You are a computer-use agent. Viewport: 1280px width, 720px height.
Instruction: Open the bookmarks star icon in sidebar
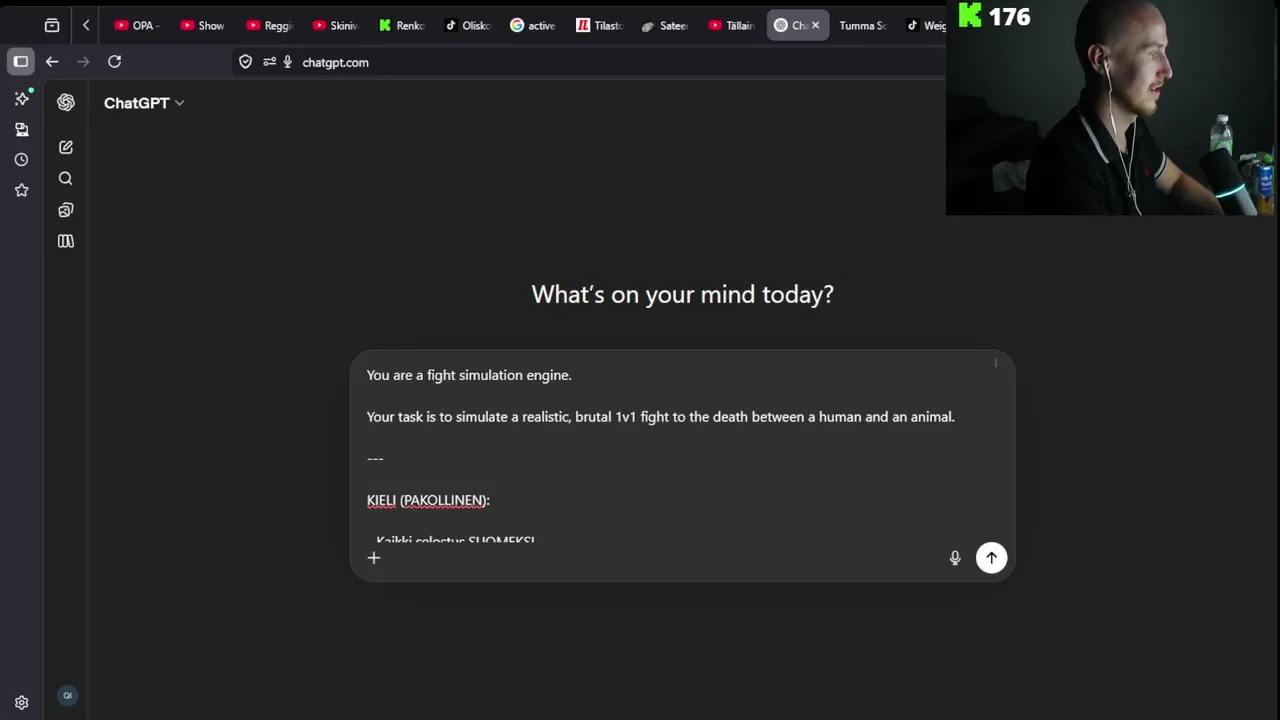coord(22,190)
